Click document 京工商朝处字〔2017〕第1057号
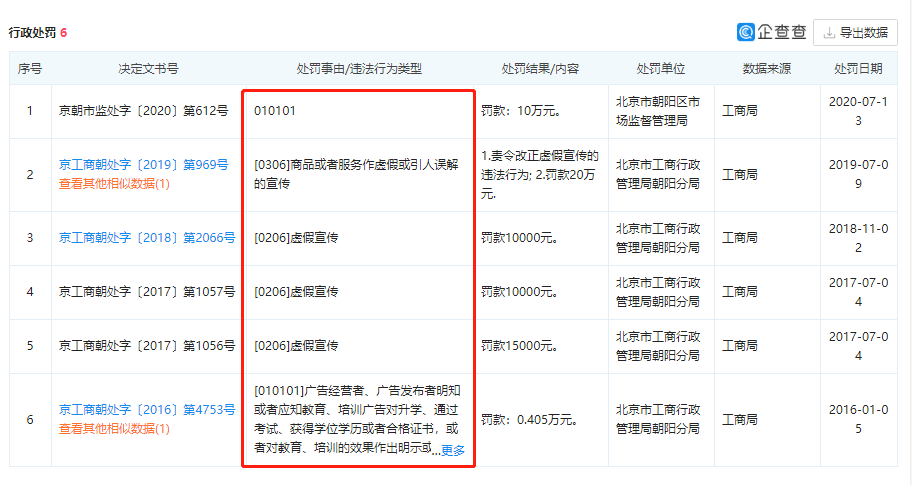 pyautogui.click(x=147, y=292)
